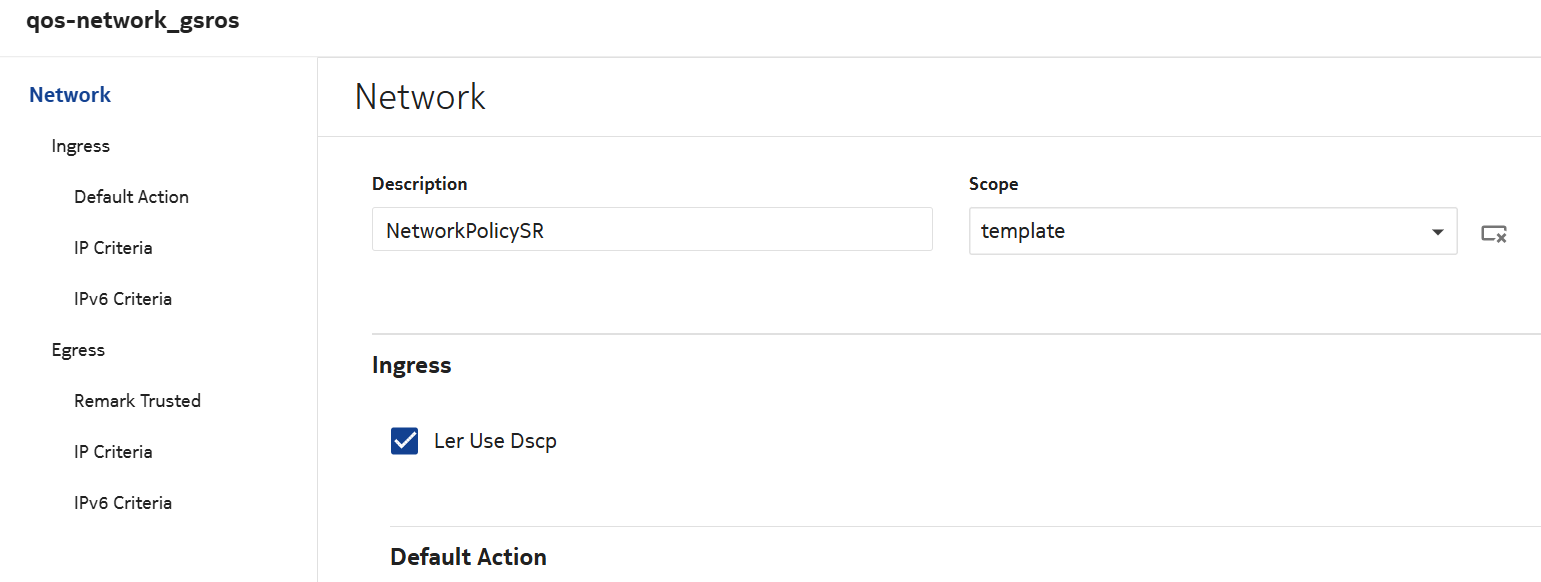The image size is (1541, 582).
Task: Select IP Criteria under sidebar Egress
Action: (113, 452)
